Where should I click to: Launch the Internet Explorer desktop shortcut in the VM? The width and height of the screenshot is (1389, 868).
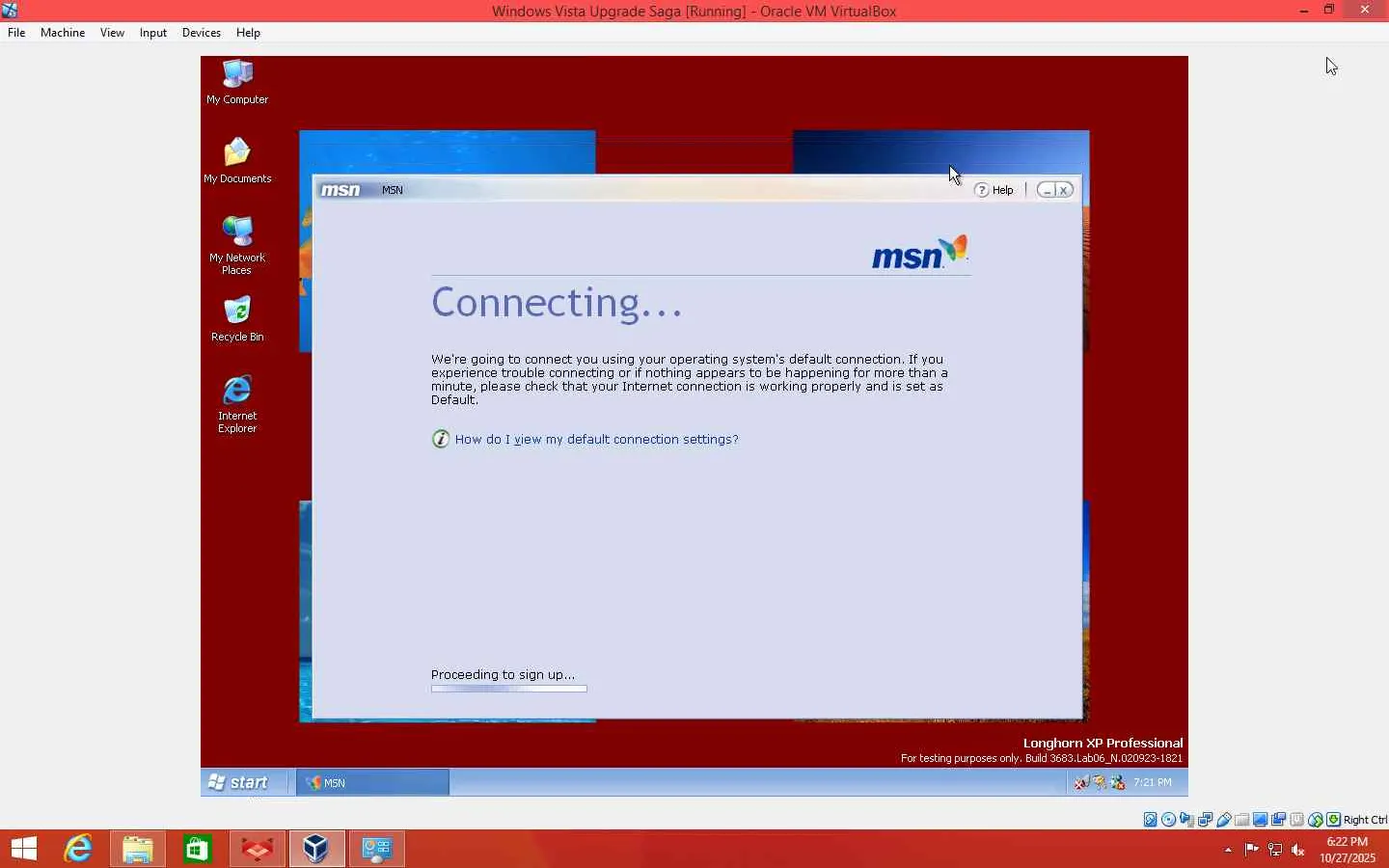[237, 404]
